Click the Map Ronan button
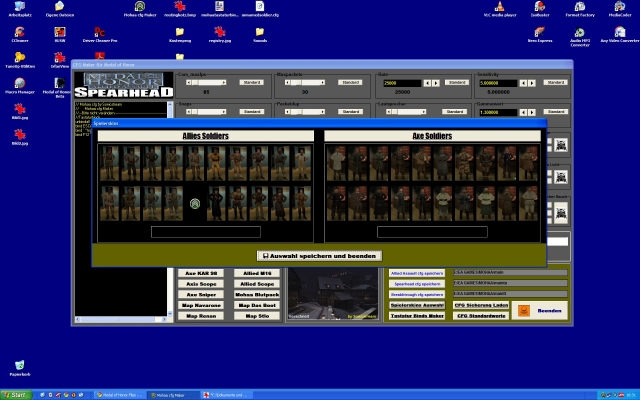Screen dimensions: 640x400 tap(201, 316)
